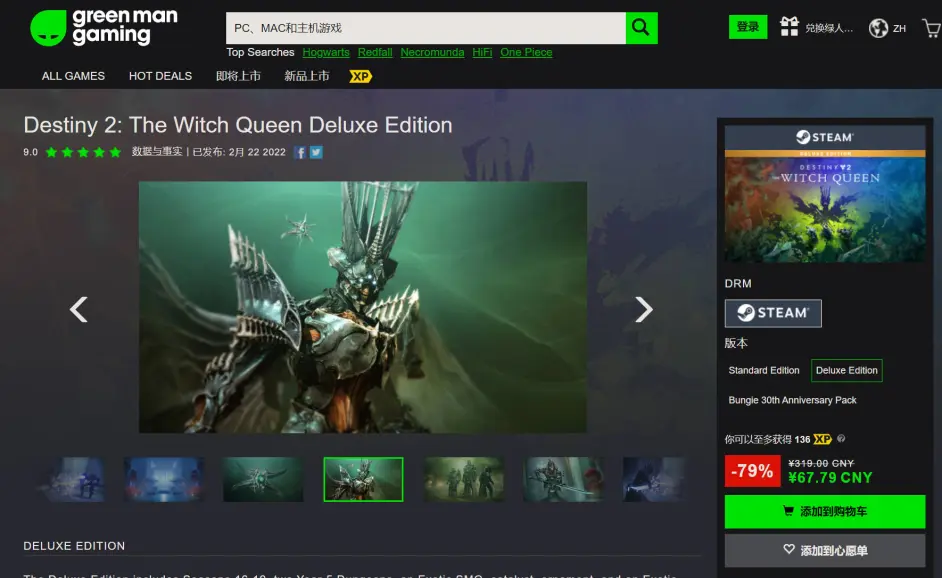The image size is (942, 578).
Task: Open the ALL GAMES menu
Action: (73, 76)
